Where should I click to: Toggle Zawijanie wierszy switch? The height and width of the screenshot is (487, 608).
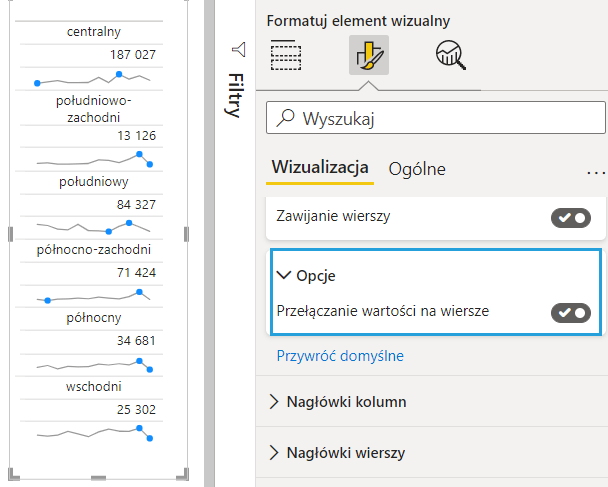pyautogui.click(x=570, y=217)
